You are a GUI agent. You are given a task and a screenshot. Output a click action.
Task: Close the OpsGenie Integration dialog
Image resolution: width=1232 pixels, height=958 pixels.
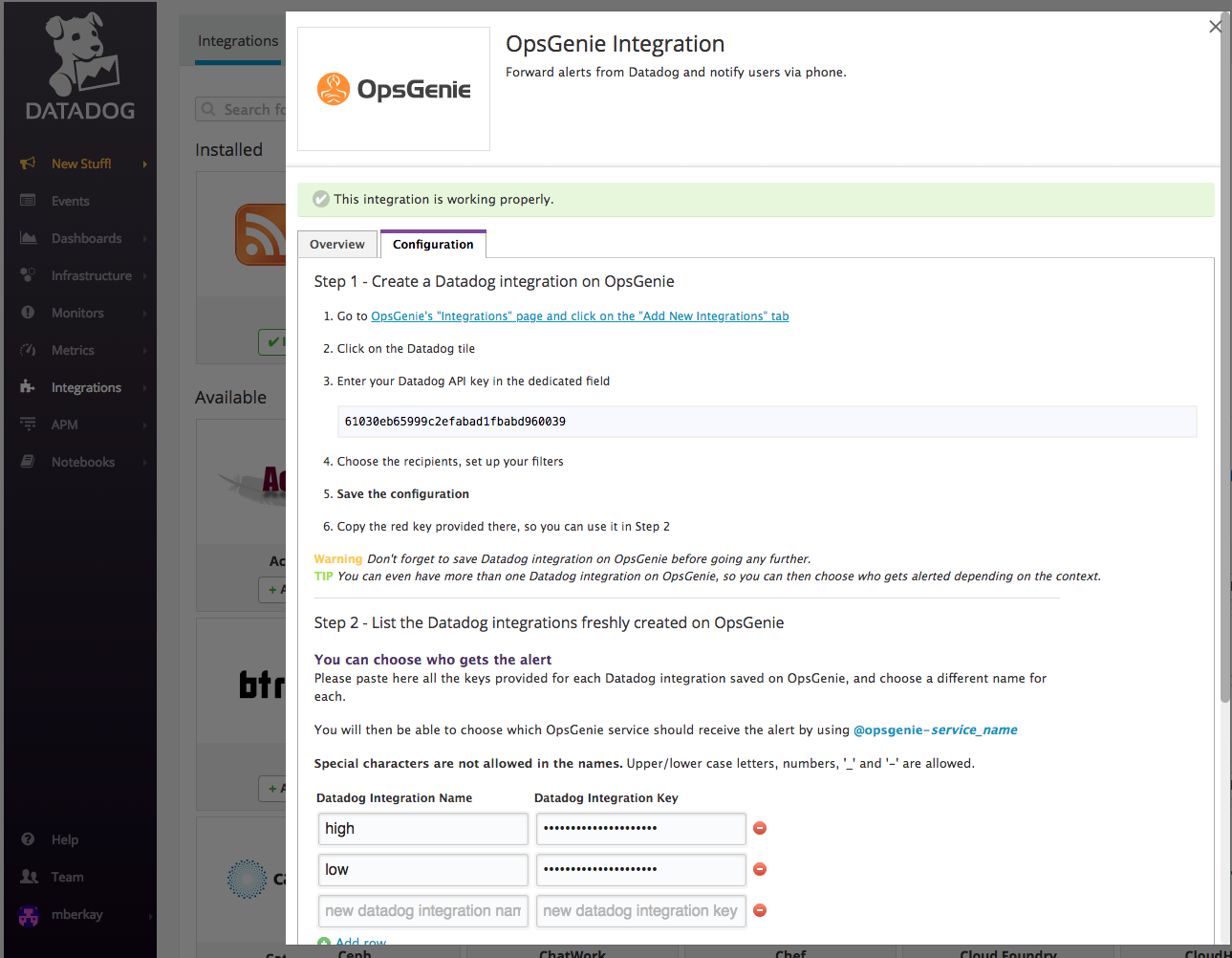tap(1215, 27)
